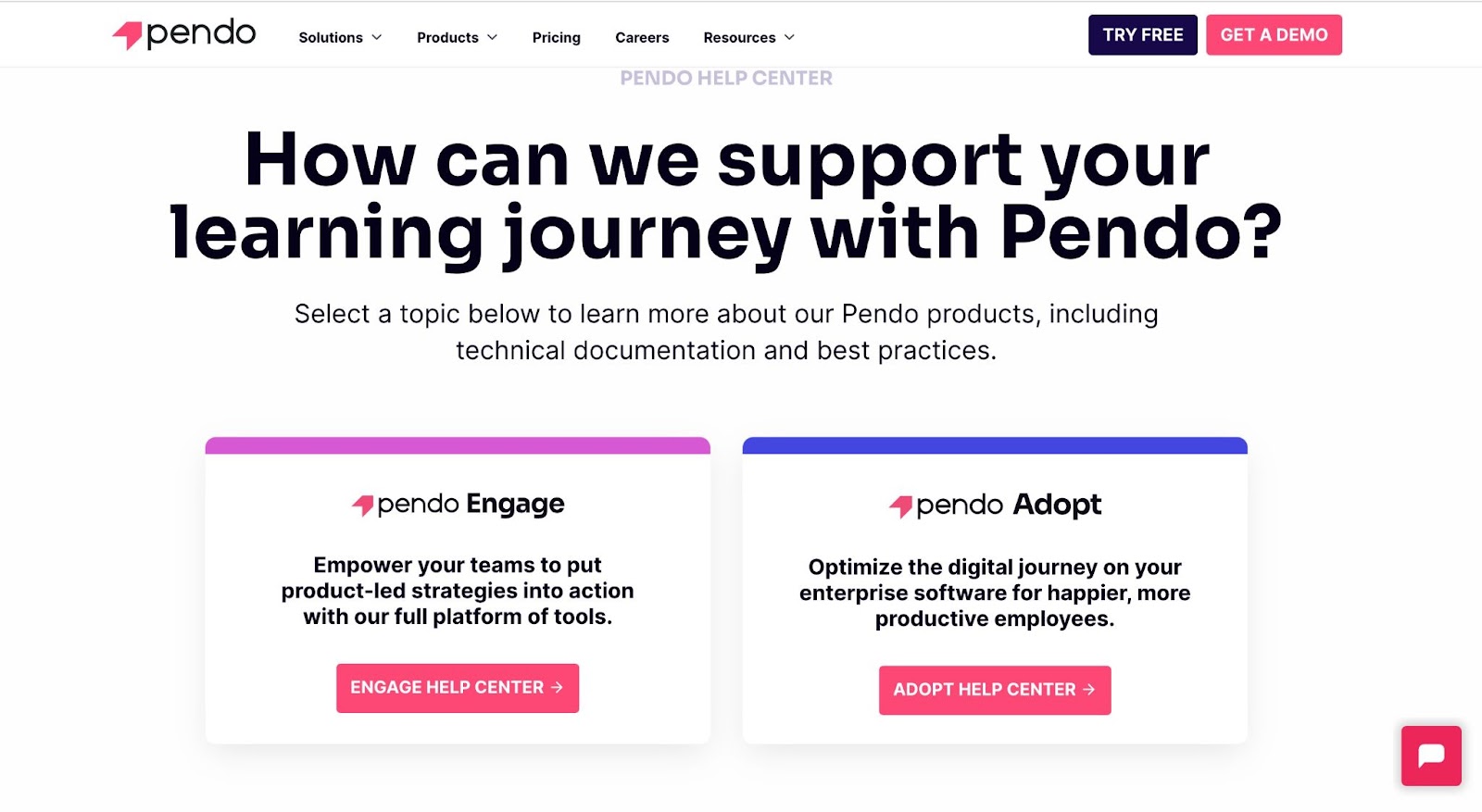
Task: Select the pendo Adopt logo on right card
Action: [995, 505]
